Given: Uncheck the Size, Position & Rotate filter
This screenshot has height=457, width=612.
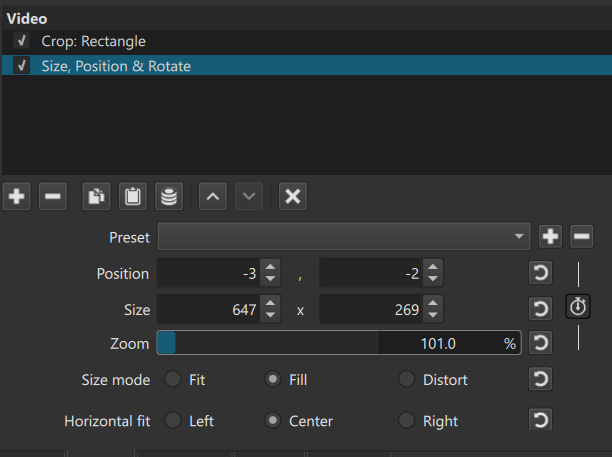Looking at the screenshot, I should click(22, 66).
